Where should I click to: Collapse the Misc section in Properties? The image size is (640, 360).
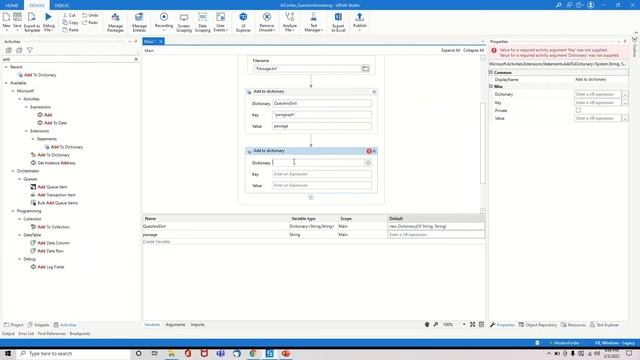point(491,87)
